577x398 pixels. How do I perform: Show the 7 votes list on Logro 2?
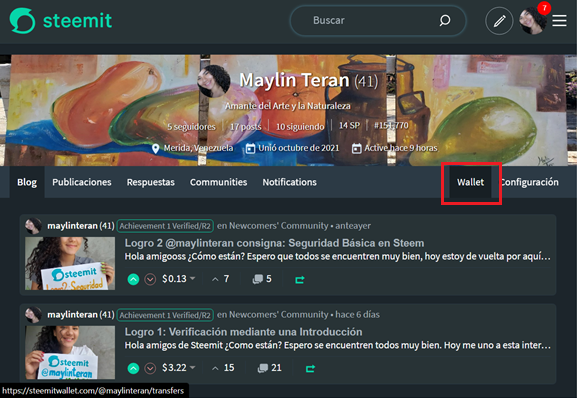coord(220,279)
